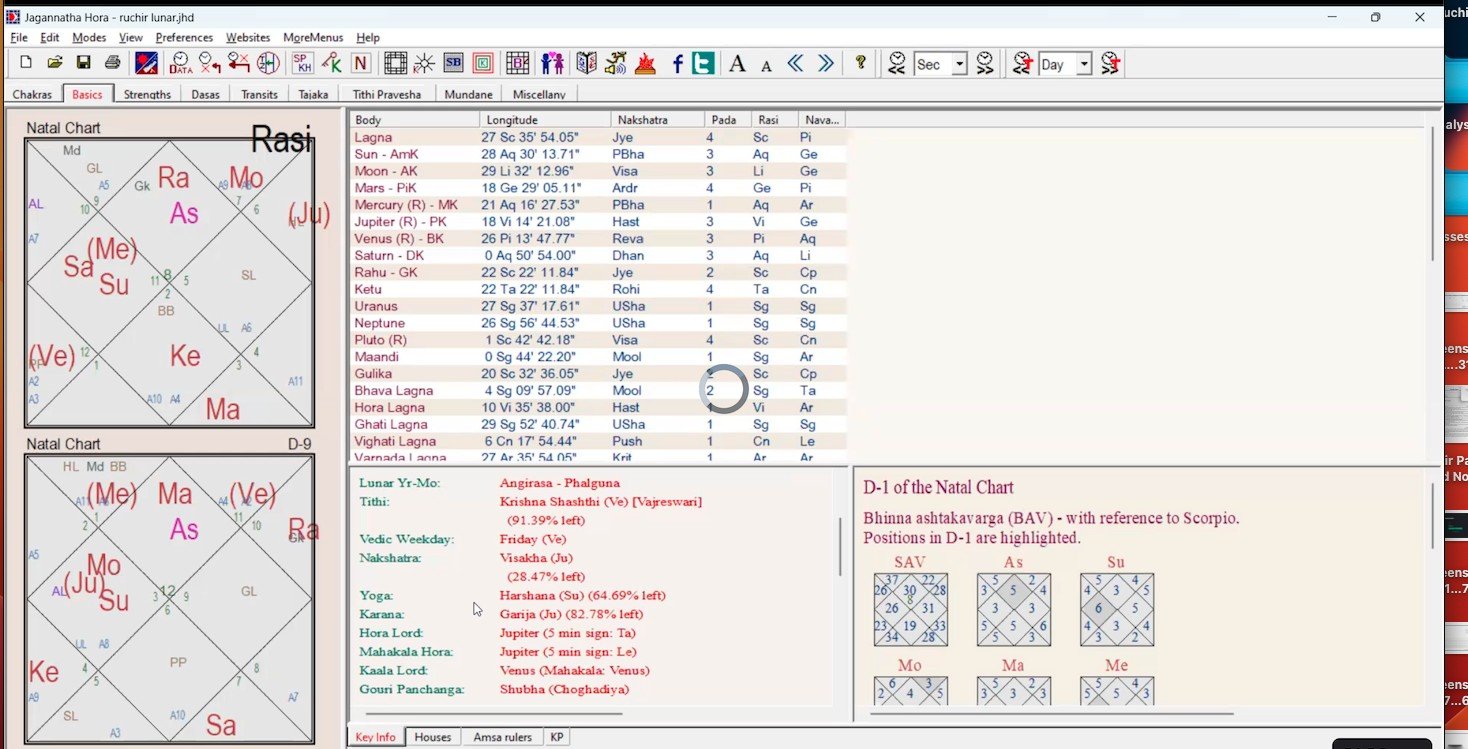The width and height of the screenshot is (1468, 749).
Task: Click the couple compatibility icon
Action: (x=552, y=64)
